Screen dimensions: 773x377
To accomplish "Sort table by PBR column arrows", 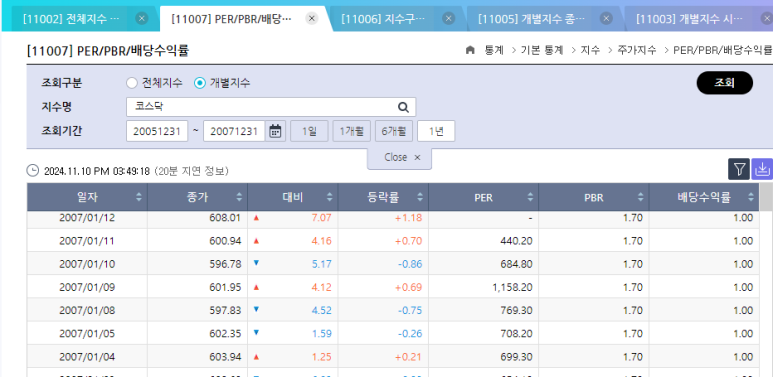I will (x=640, y=198).
